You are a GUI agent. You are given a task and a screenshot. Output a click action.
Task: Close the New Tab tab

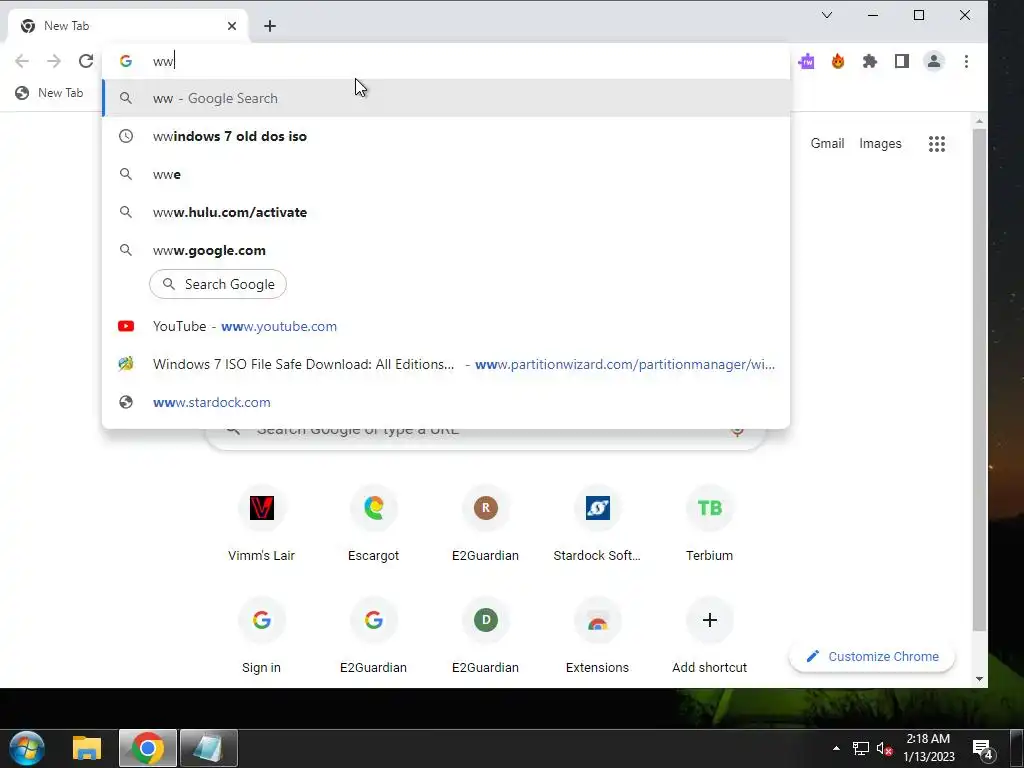pyautogui.click(x=232, y=26)
